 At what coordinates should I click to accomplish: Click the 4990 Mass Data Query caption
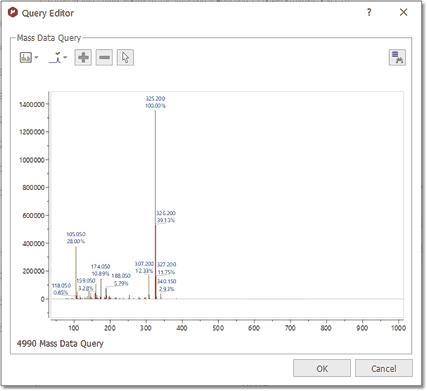(x=60, y=344)
